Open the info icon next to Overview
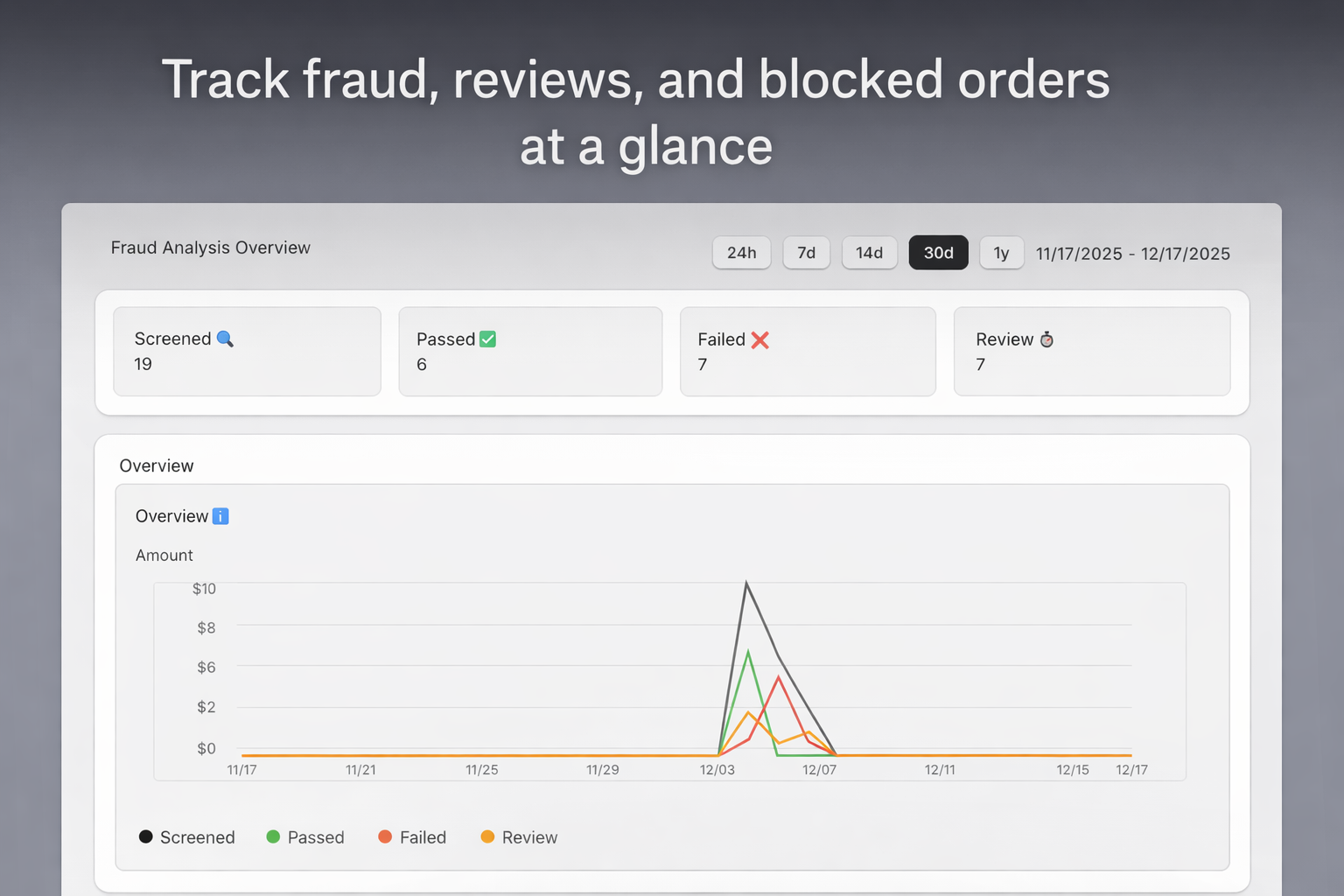This screenshot has width=1344, height=896. (220, 516)
